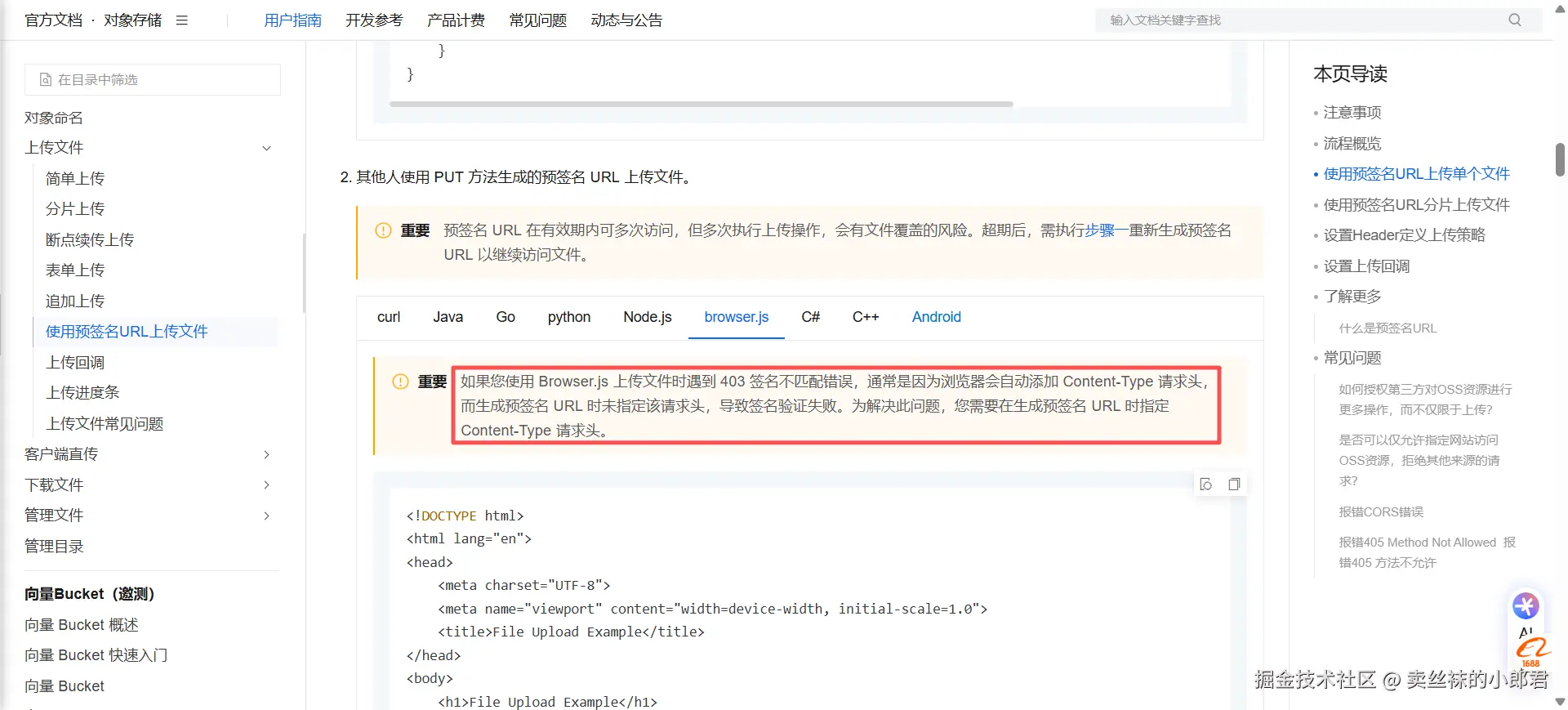This screenshot has width=1568, height=710.
Task: Expand the 客户端直传 section arrow
Action: point(266,454)
